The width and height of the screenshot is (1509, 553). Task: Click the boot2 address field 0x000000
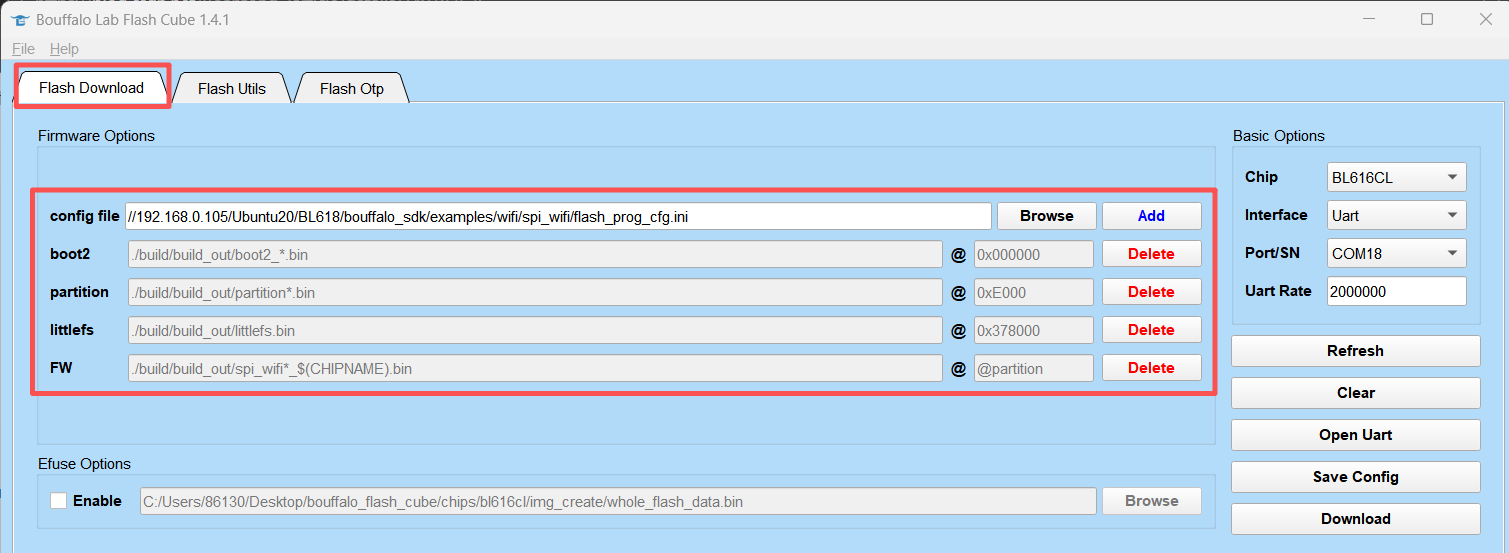[1034, 254]
